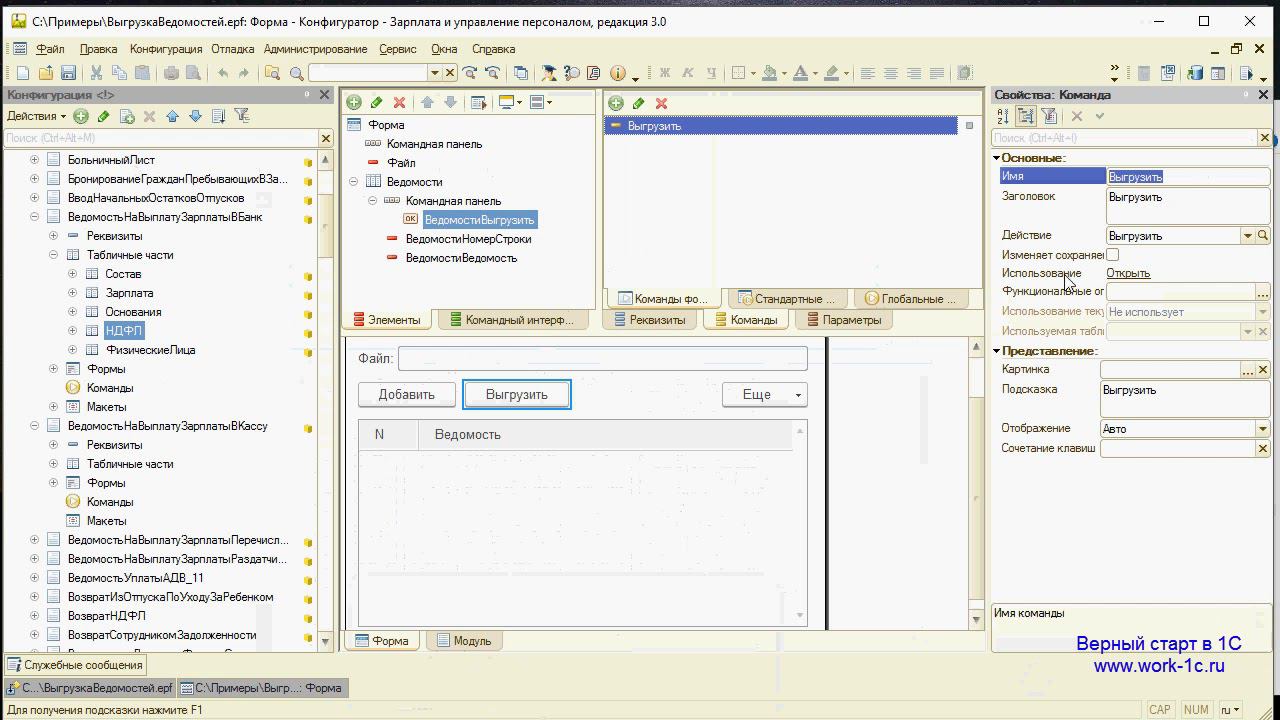Screen dimensions: 1280x720
Task: Click the Выгрузить button on form preview
Action: point(517,395)
